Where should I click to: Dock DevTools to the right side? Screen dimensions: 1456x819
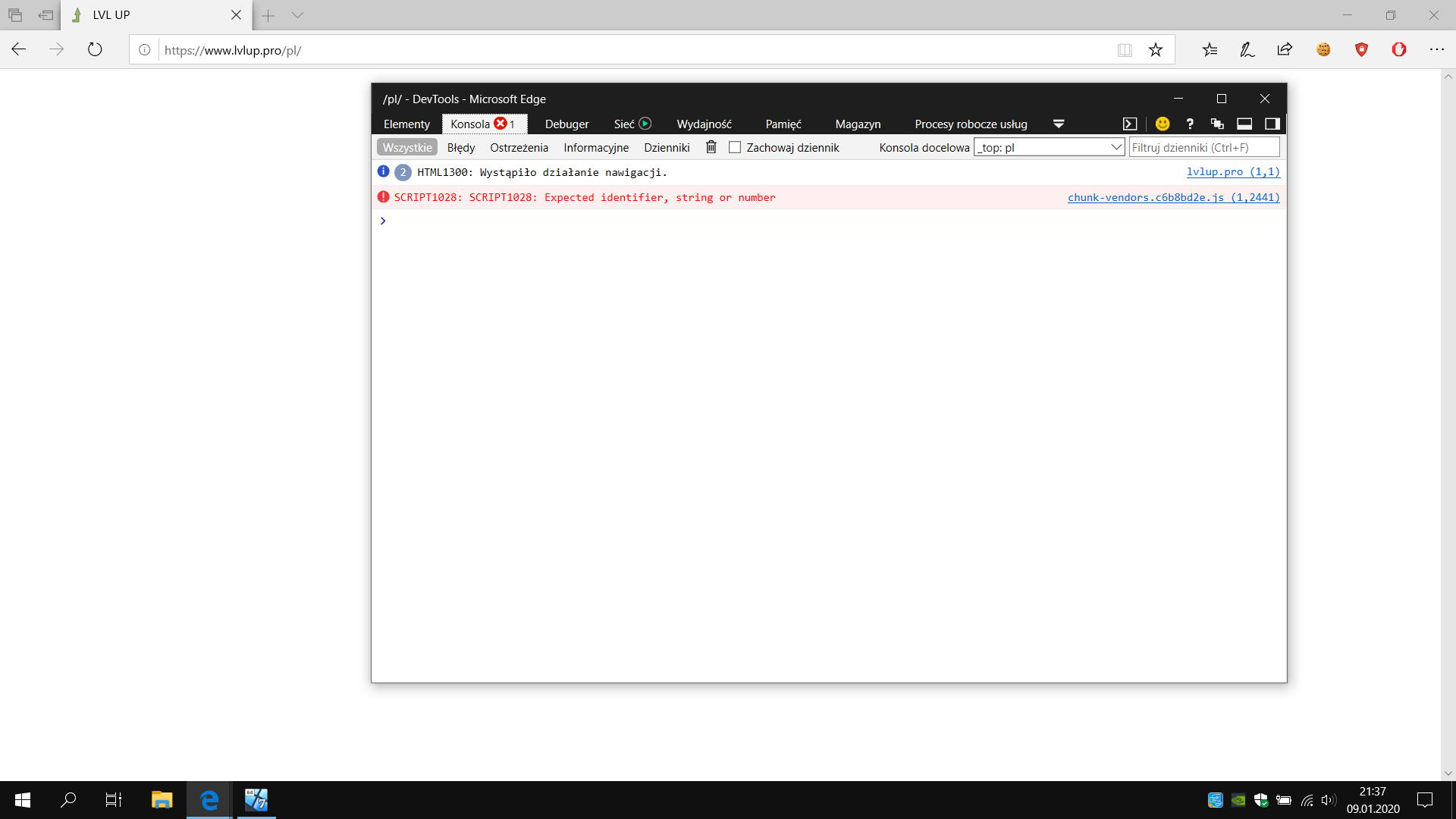coord(1272,124)
